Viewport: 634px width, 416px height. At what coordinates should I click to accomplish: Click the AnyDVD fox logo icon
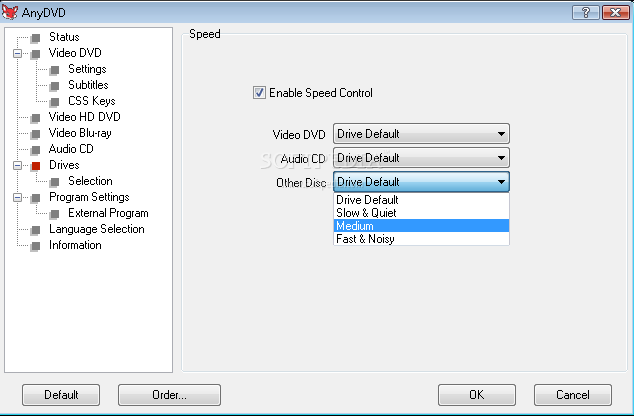tap(10, 12)
